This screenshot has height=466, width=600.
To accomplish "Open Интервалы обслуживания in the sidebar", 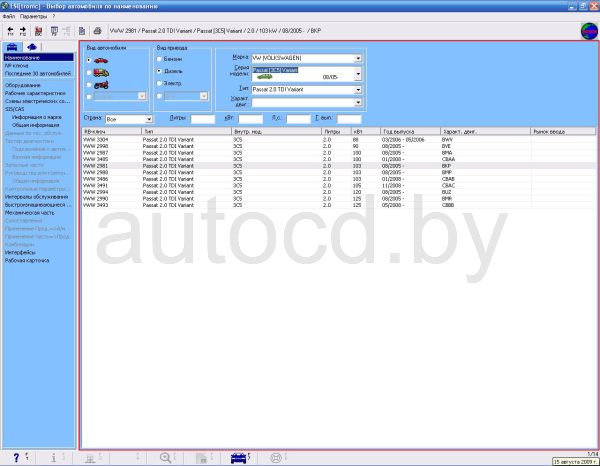I will [36, 197].
